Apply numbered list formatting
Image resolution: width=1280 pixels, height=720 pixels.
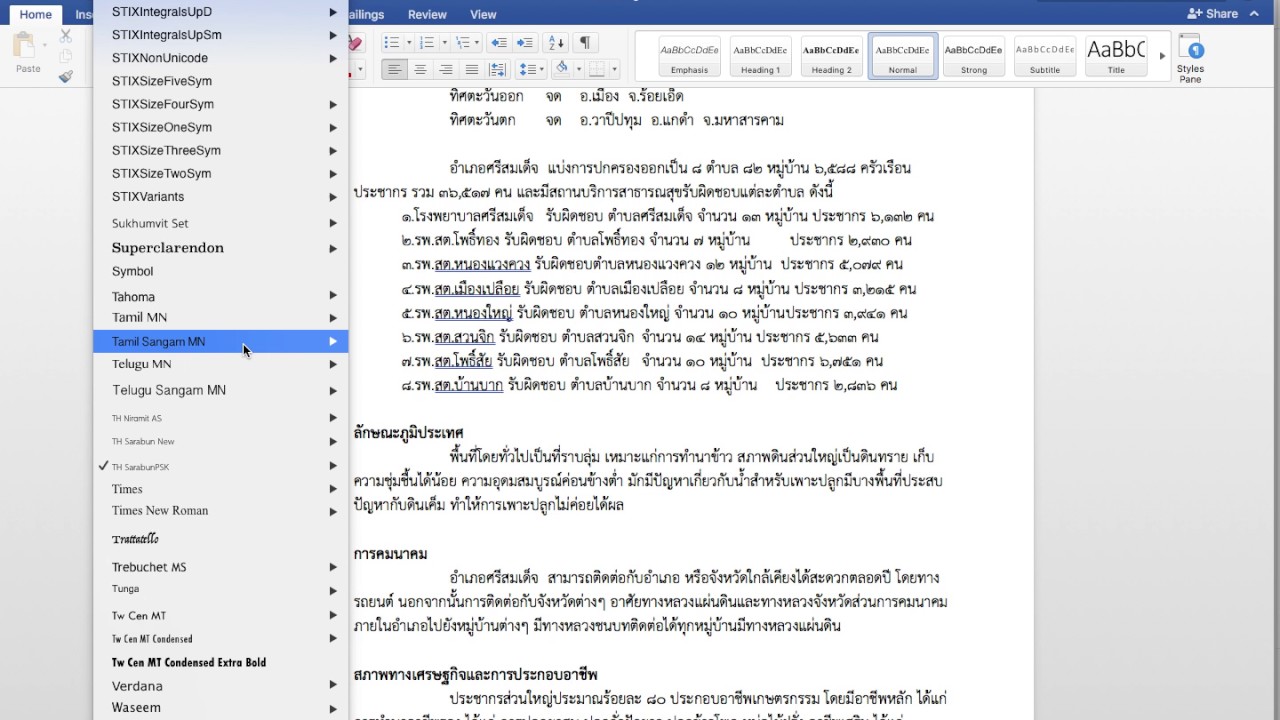tap(426, 43)
